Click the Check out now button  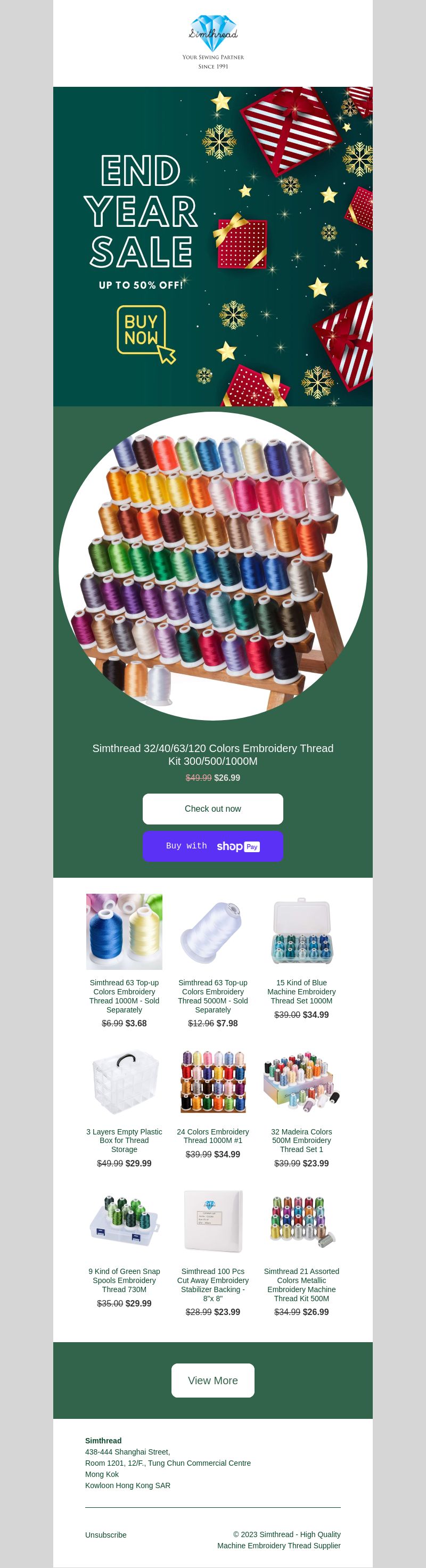point(213,808)
